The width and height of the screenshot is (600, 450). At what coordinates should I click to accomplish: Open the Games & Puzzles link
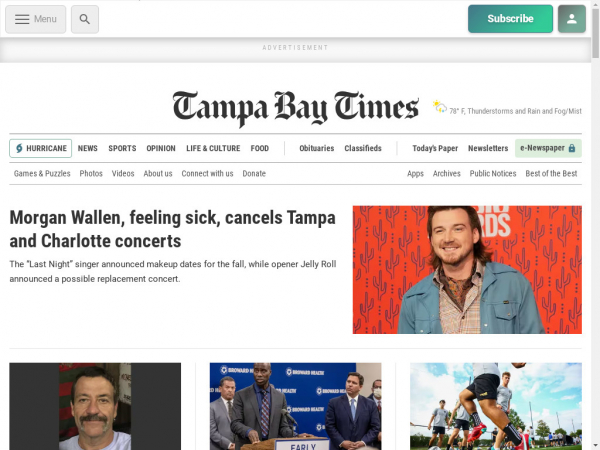coord(42,174)
